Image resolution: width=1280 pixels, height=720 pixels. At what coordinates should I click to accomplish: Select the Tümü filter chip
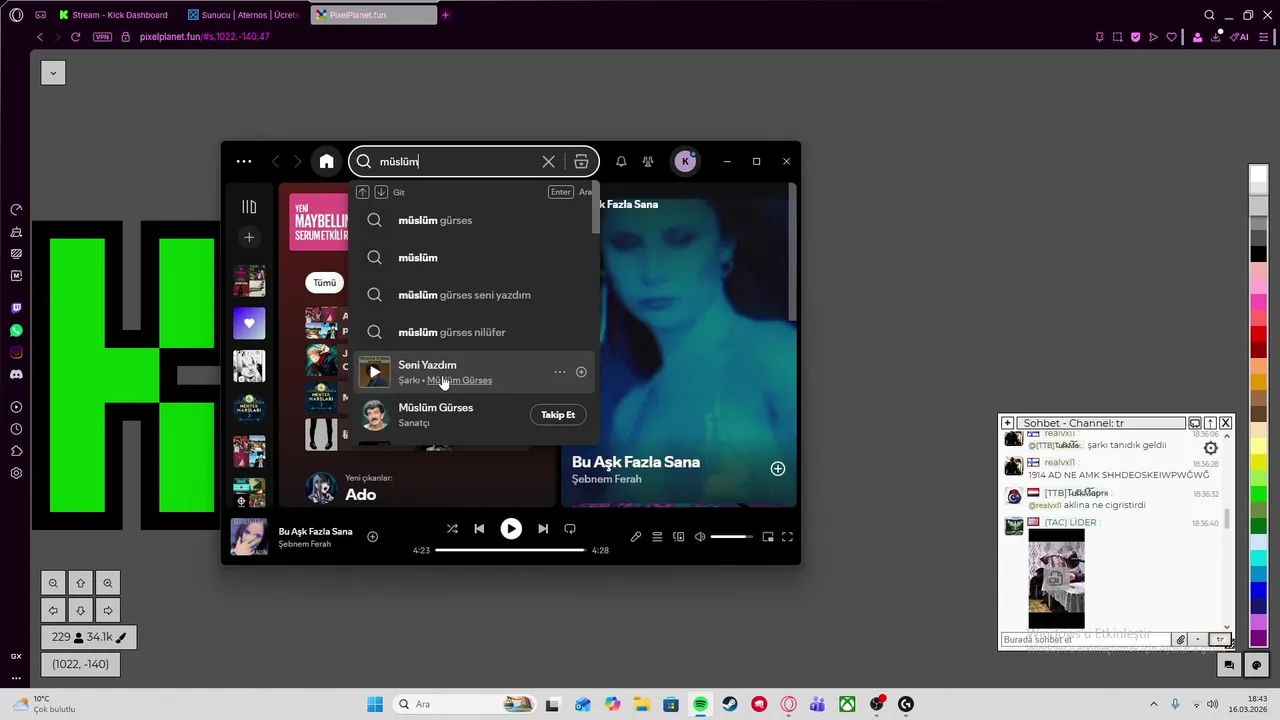coord(324,283)
